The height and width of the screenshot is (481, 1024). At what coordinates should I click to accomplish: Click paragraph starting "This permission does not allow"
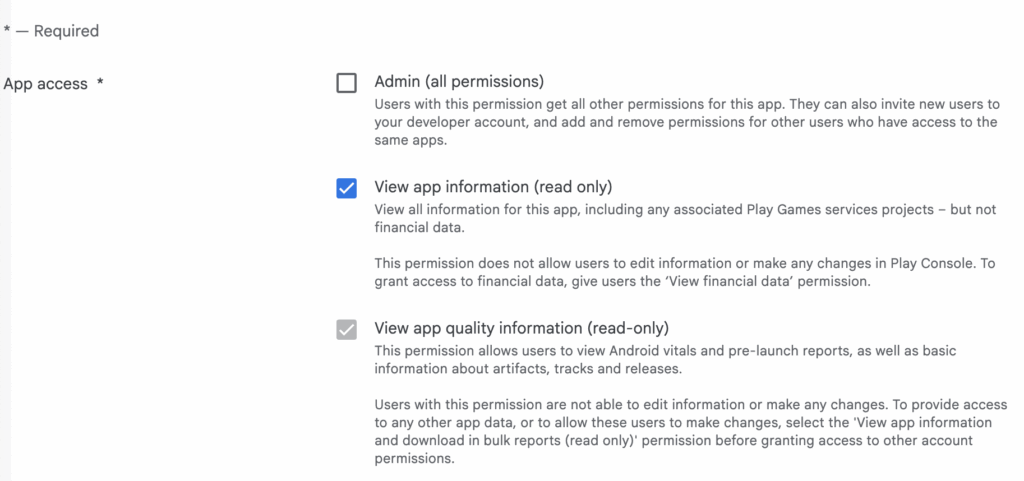(x=684, y=272)
